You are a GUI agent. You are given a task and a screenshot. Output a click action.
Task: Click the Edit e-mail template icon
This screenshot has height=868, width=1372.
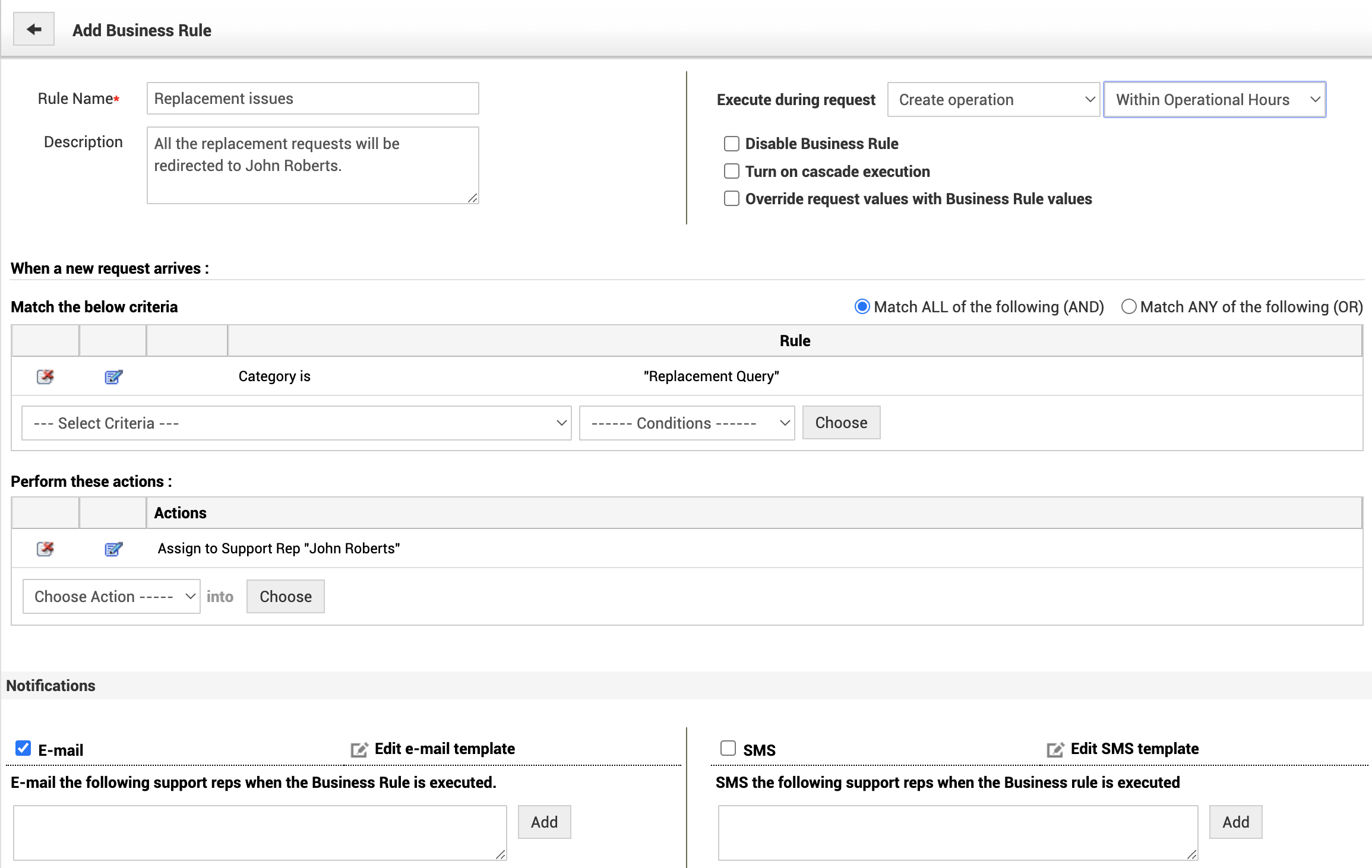pyautogui.click(x=359, y=750)
